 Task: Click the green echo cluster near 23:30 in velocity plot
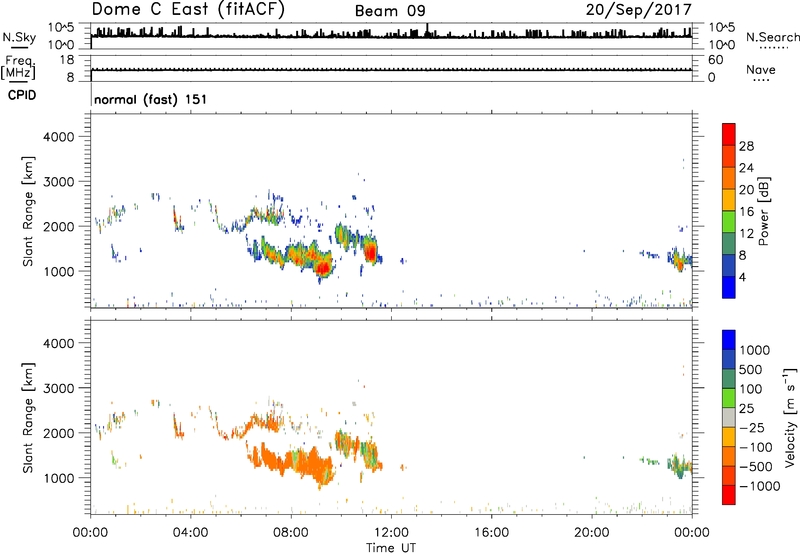click(679, 464)
